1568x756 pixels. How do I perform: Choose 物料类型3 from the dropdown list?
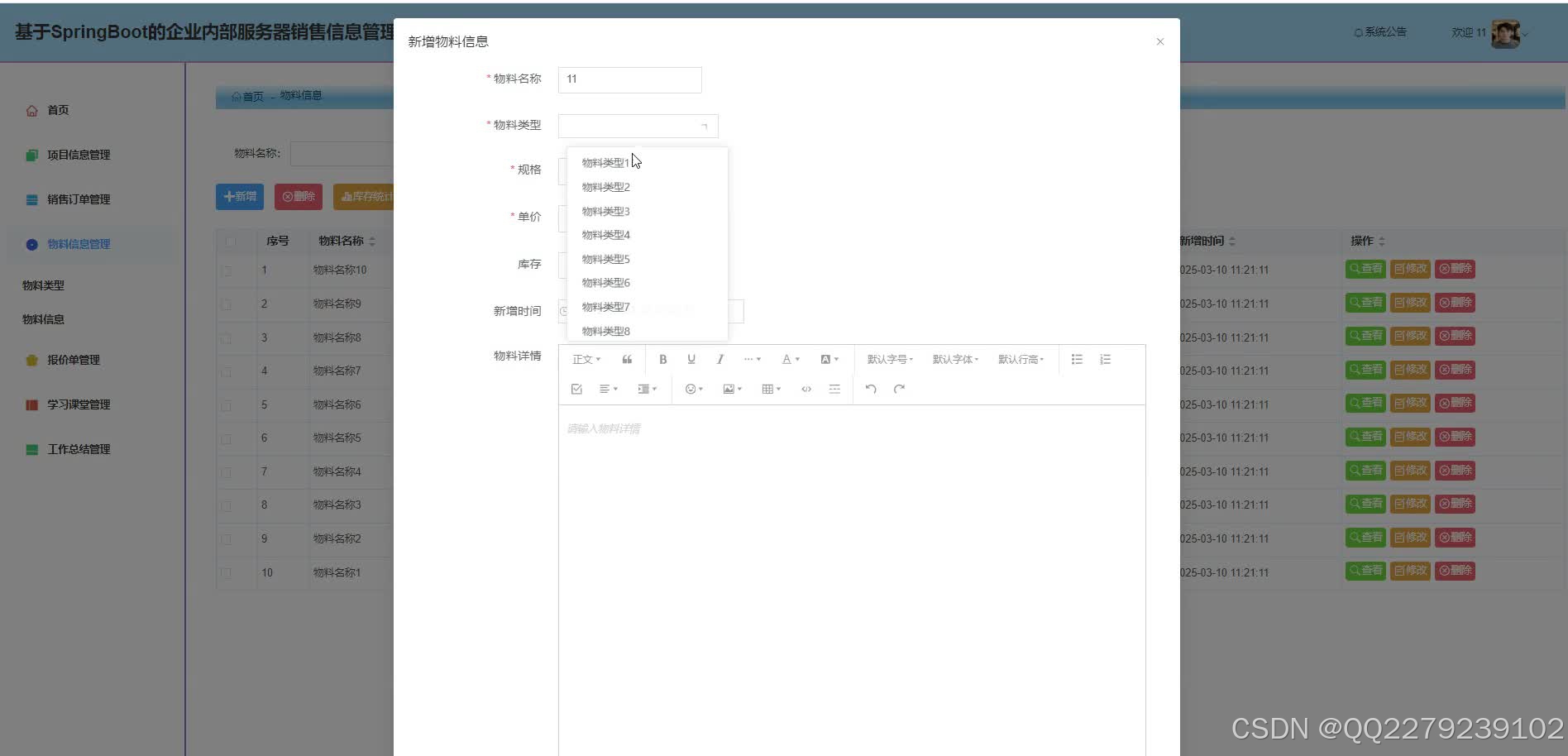[648, 211]
